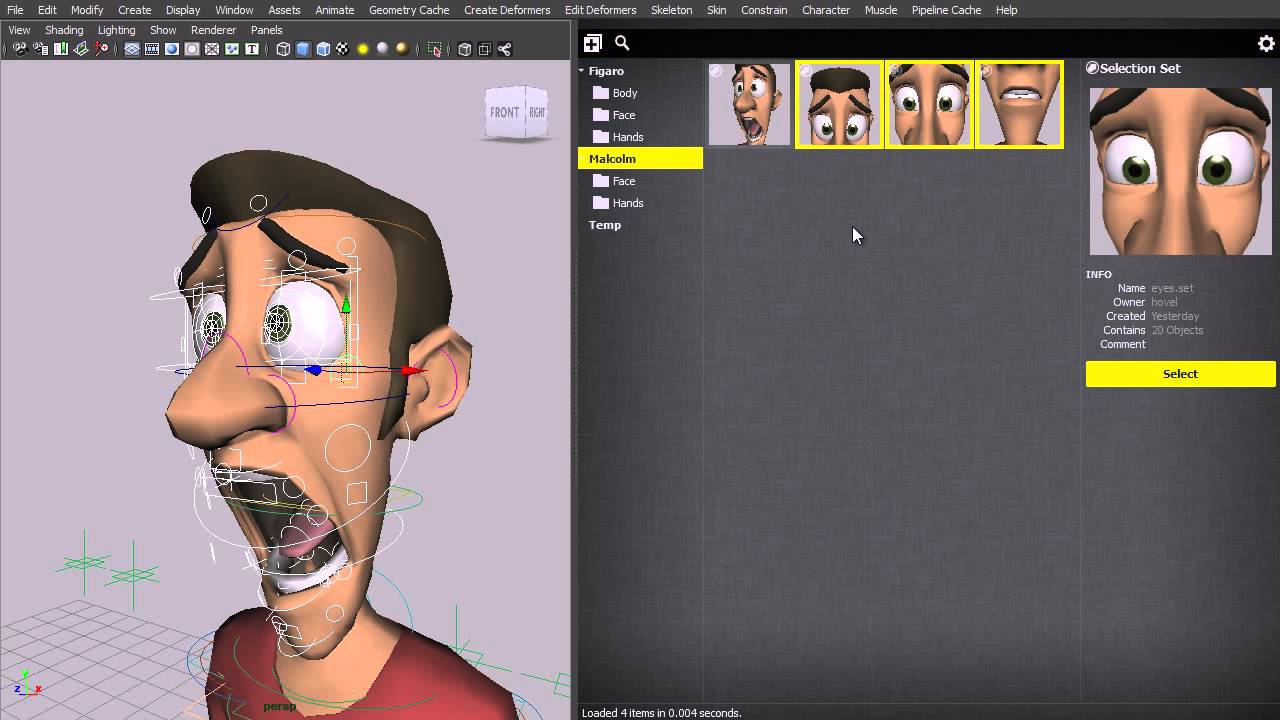The height and width of the screenshot is (720, 1280).
Task: Select the Hands folder under Figaro
Action: tap(618, 137)
